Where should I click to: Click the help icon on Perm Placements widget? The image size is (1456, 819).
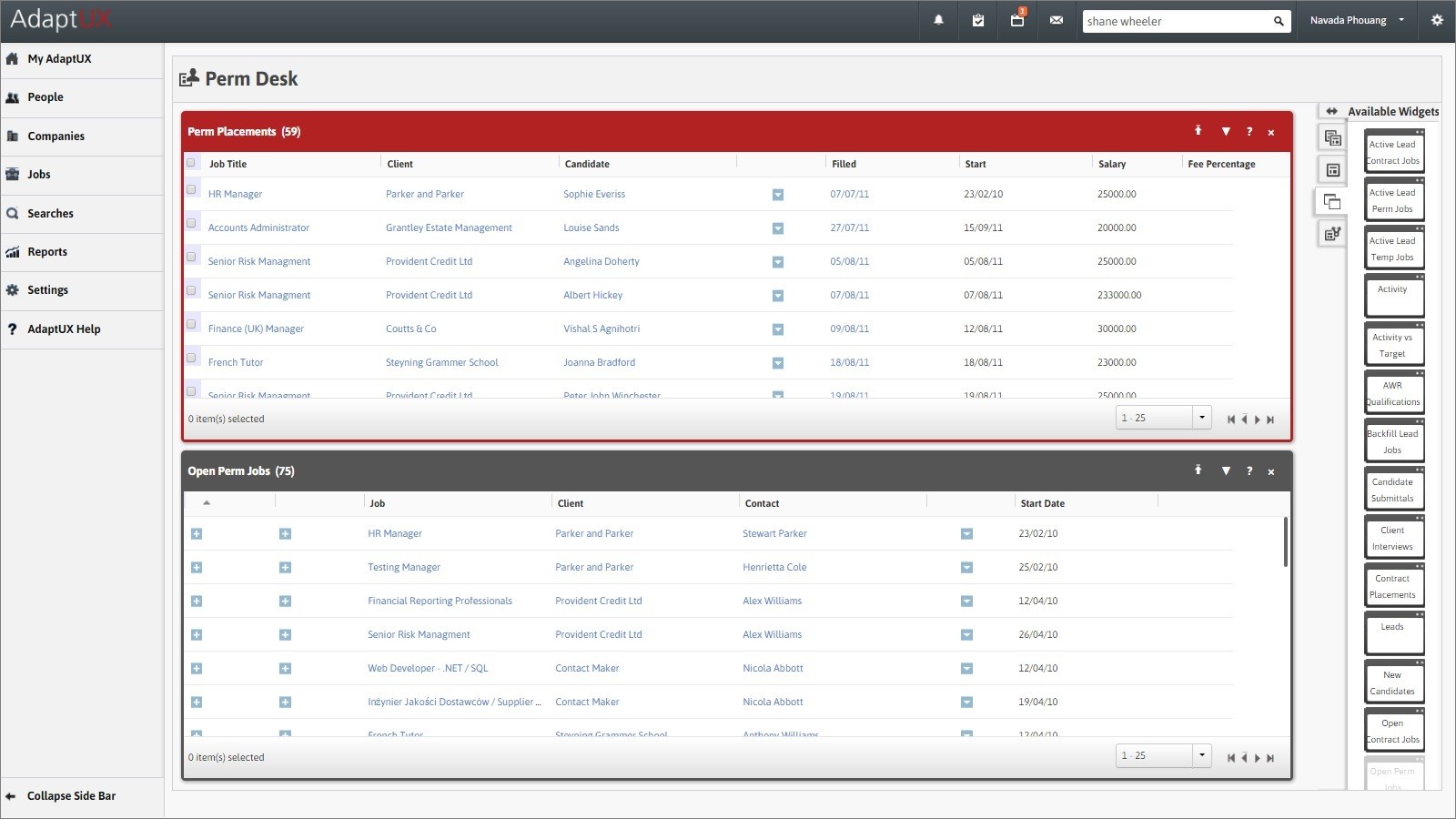[1249, 132]
